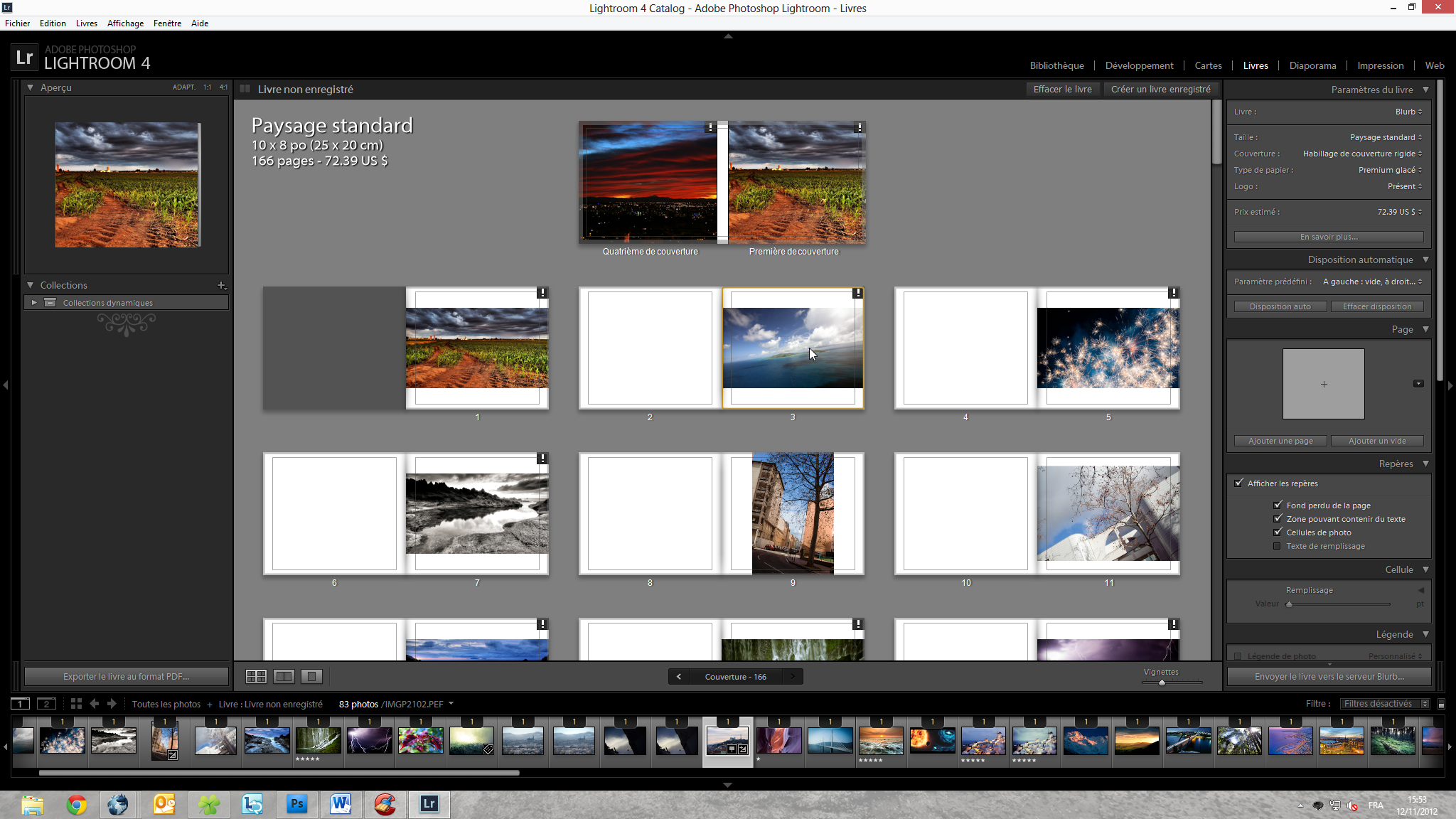Switch to single page view icon
The height and width of the screenshot is (819, 1456).
coord(311,677)
